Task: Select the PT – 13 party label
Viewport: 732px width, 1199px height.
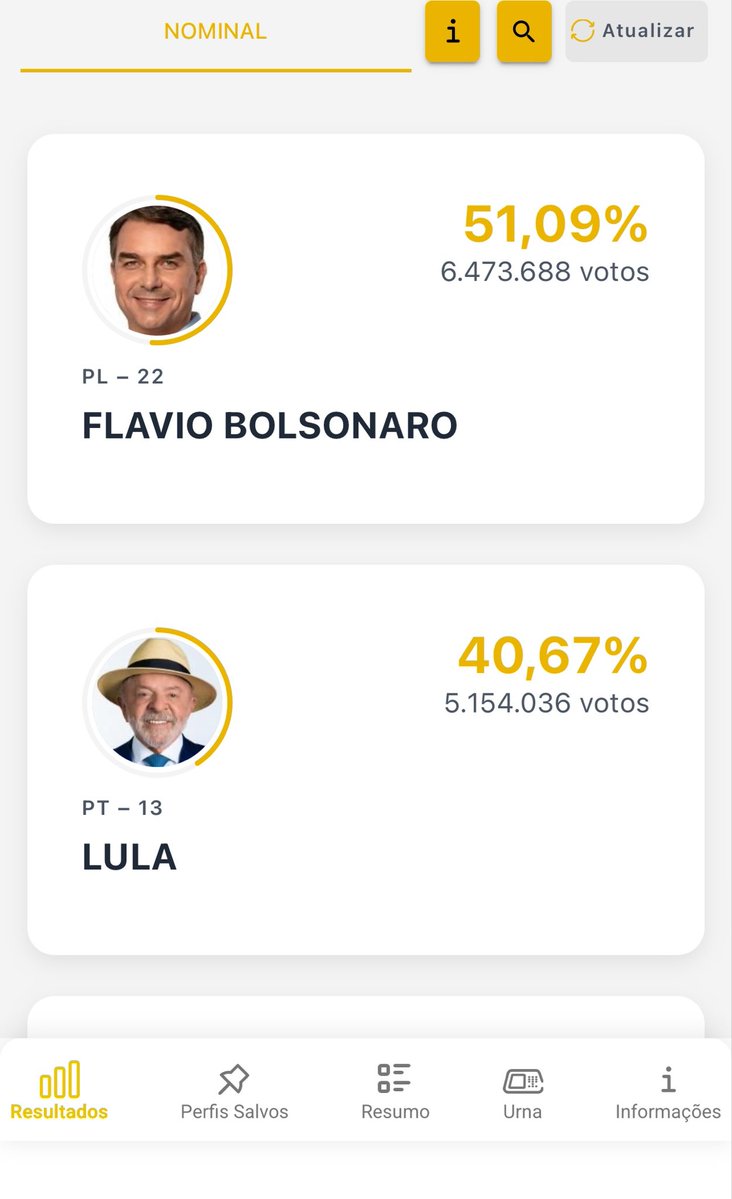Action: tap(122, 807)
